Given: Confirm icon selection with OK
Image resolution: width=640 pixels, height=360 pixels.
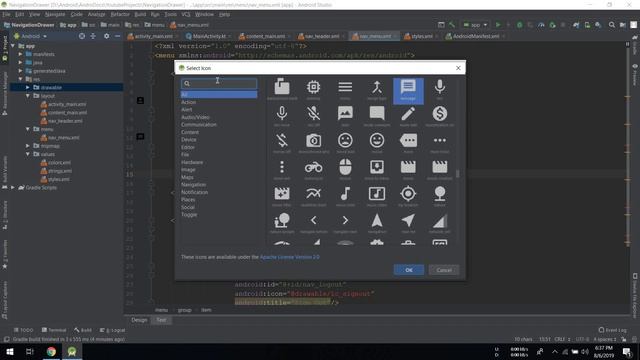Looking at the screenshot, I should click(x=409, y=270).
